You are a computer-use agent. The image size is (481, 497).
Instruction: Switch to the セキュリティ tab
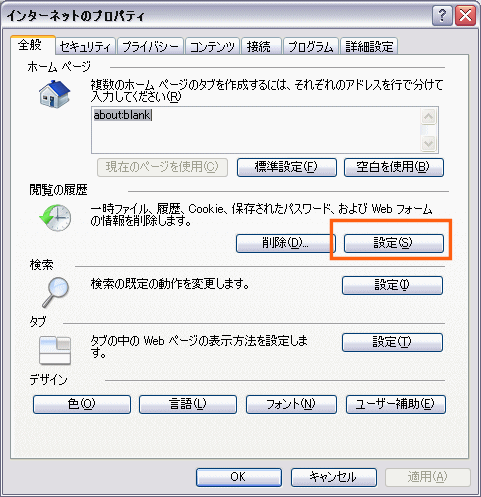tap(85, 47)
